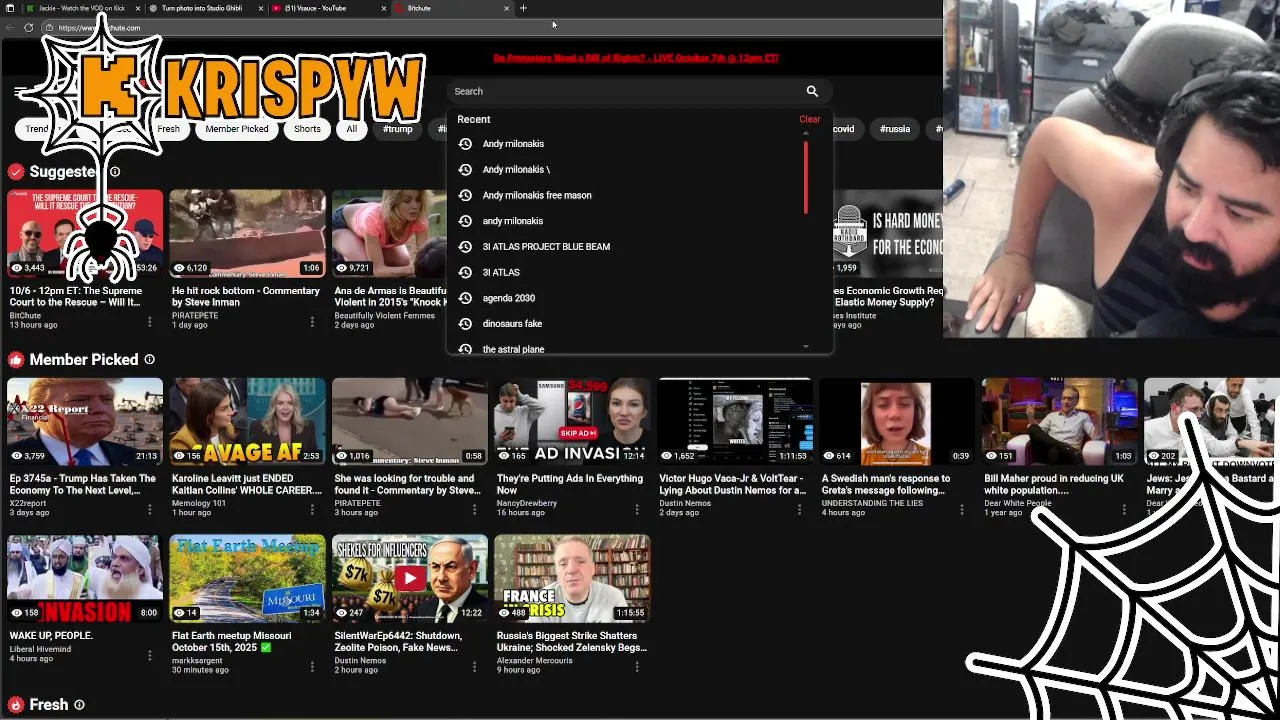Select recent search '3I ATLAS PROJECT BLUE BEAM'
The image size is (1280, 720).
[546, 247]
